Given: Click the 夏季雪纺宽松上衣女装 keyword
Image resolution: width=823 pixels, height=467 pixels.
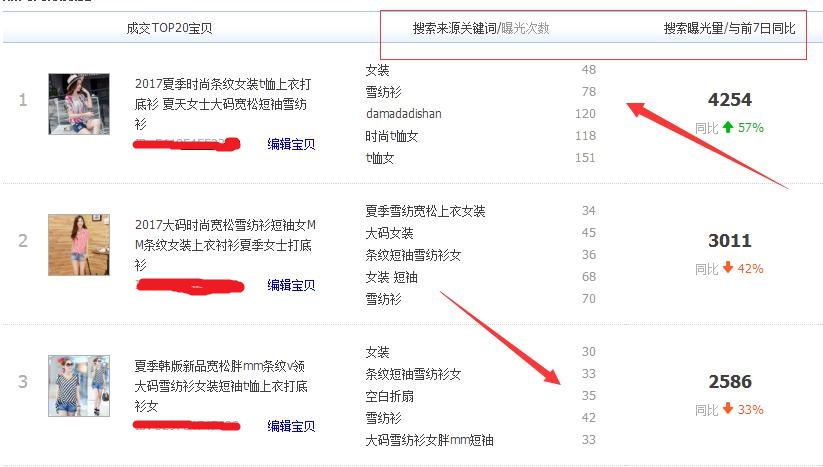Looking at the screenshot, I should point(425,211).
